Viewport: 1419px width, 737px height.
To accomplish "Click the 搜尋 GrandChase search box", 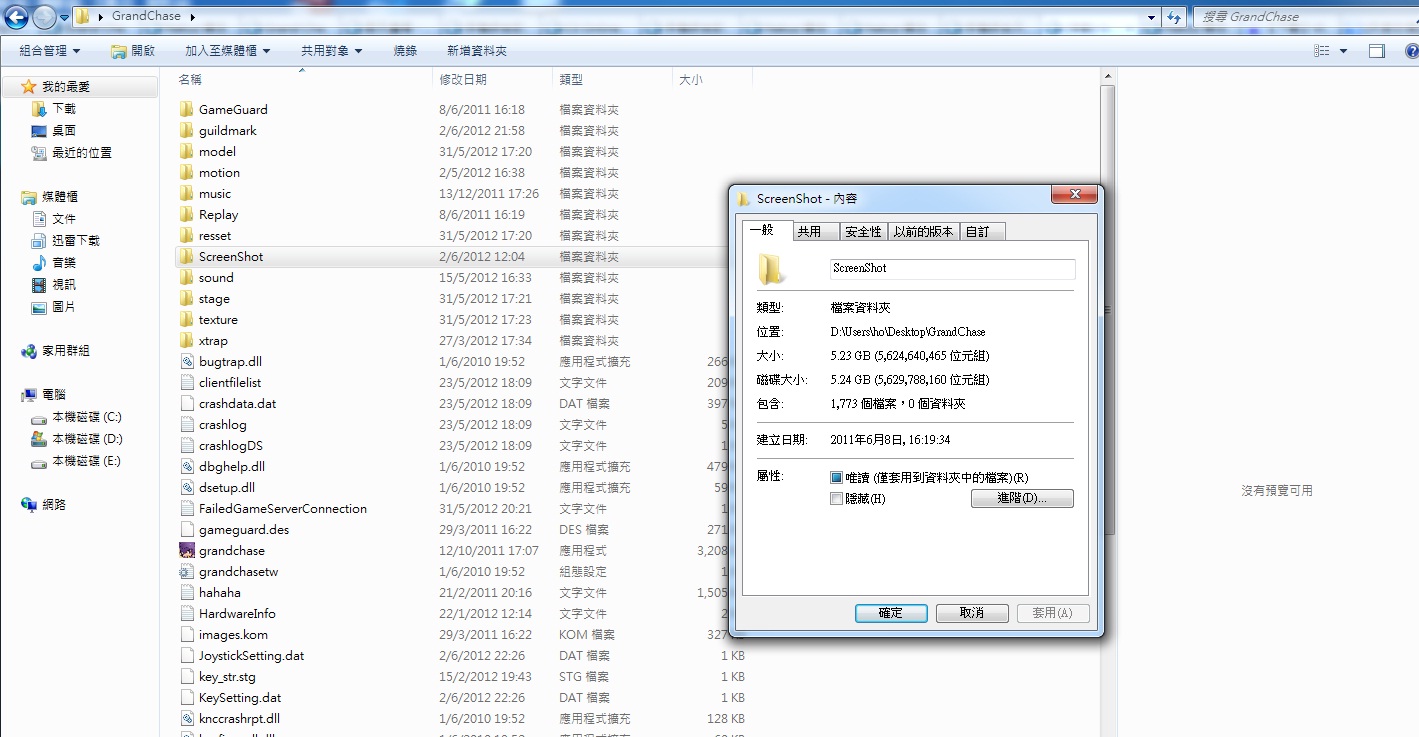I will pyautogui.click(x=1304, y=17).
